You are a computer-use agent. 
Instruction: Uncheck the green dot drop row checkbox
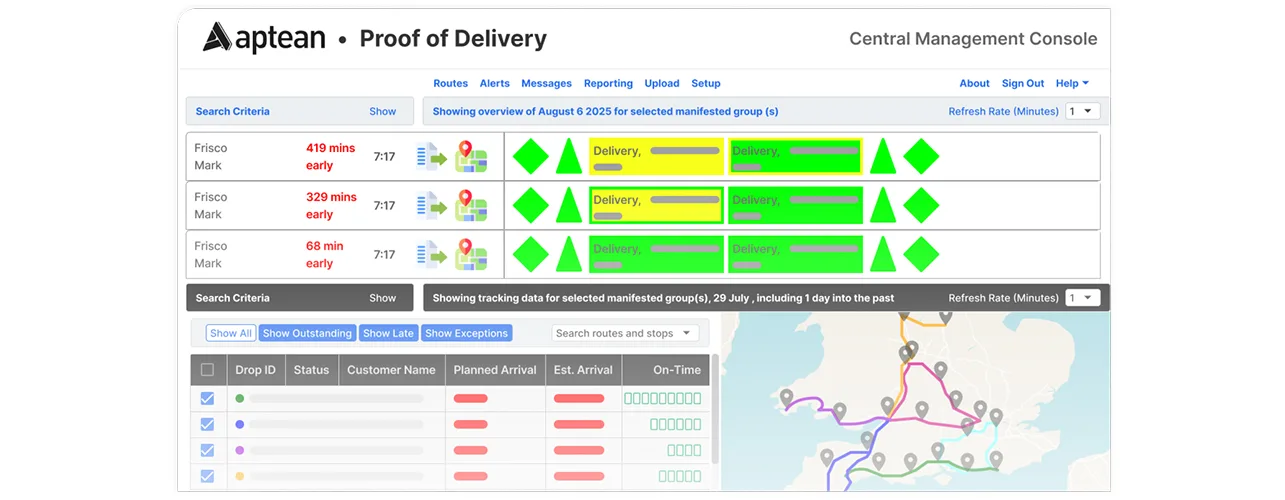207,398
